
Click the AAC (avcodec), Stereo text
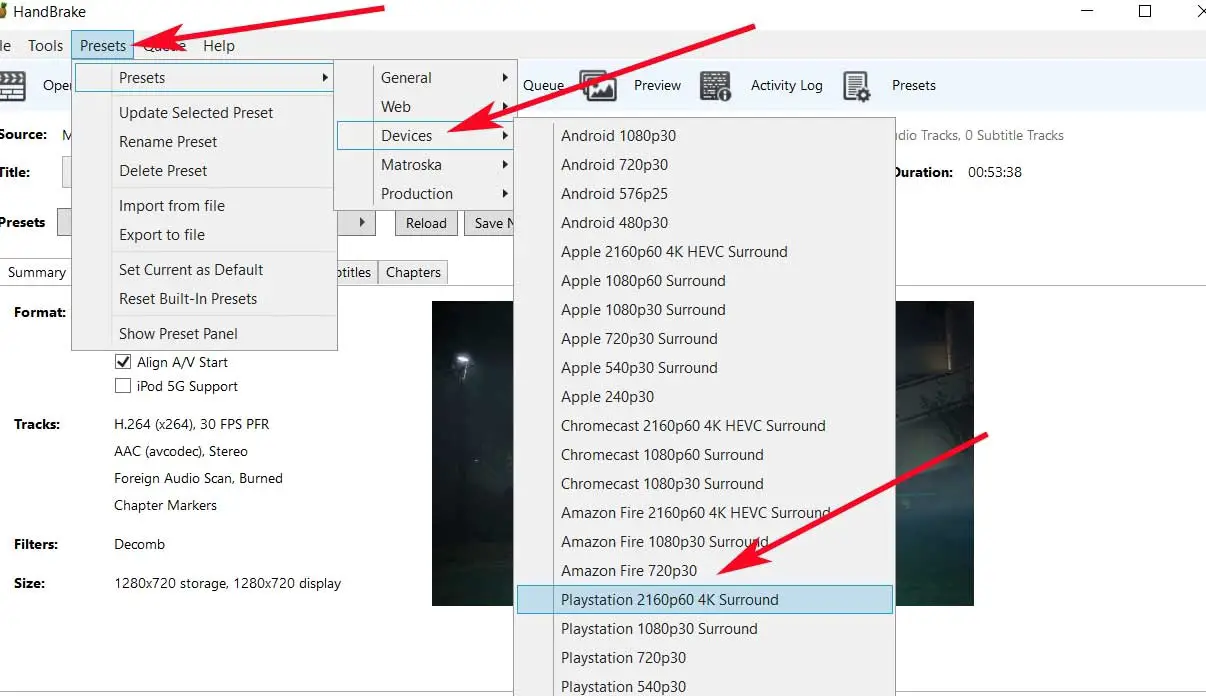[x=181, y=451]
